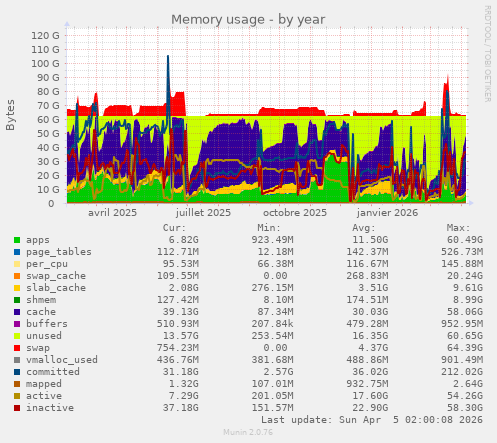497x443 pixels.
Task: Select the 'page_tables' legend label
Action: tap(59, 252)
